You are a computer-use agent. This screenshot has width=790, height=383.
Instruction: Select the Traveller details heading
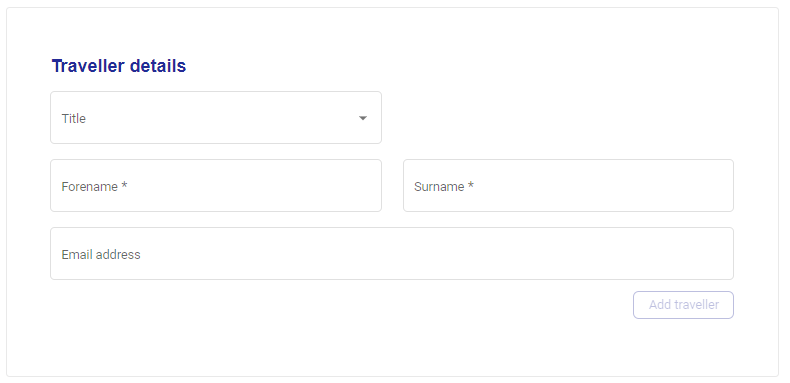coord(119,66)
